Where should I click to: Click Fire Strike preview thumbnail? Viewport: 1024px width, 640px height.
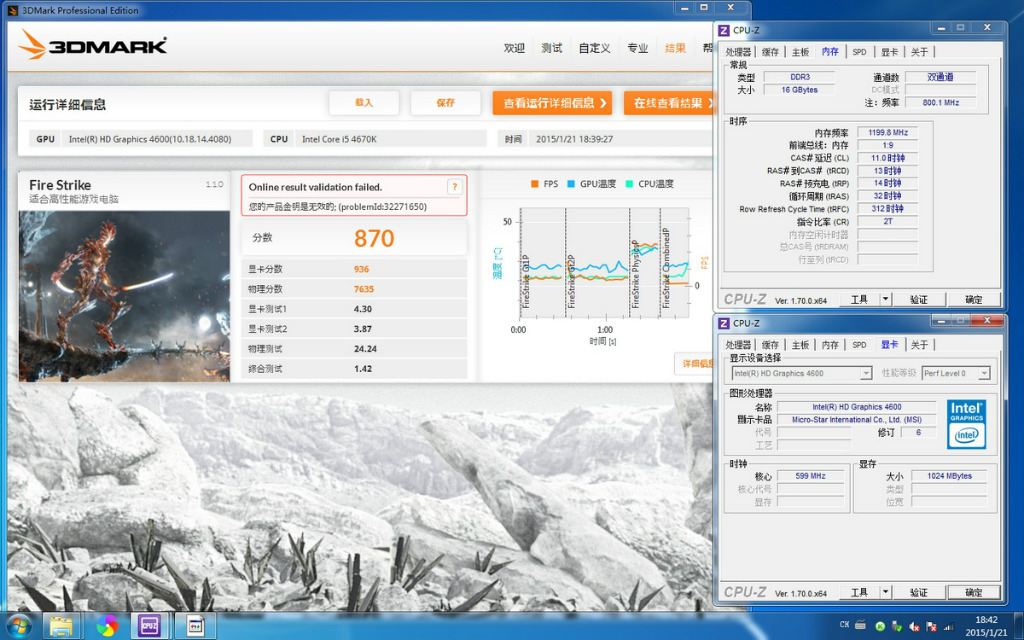click(x=125, y=296)
